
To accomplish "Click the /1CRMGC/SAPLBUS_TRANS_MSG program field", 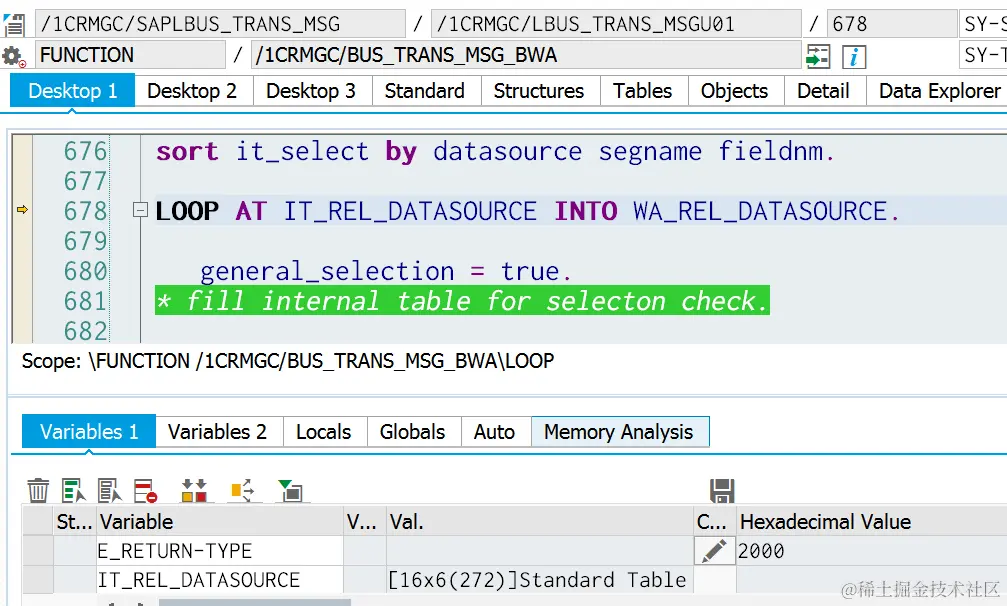I will 220,24.
